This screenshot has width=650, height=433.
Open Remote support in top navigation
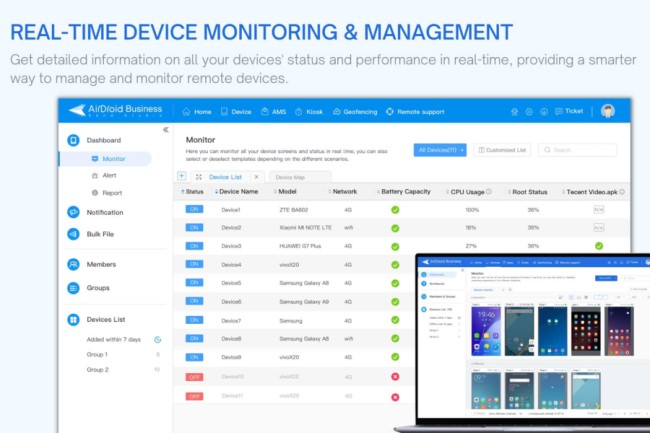[x=415, y=112]
